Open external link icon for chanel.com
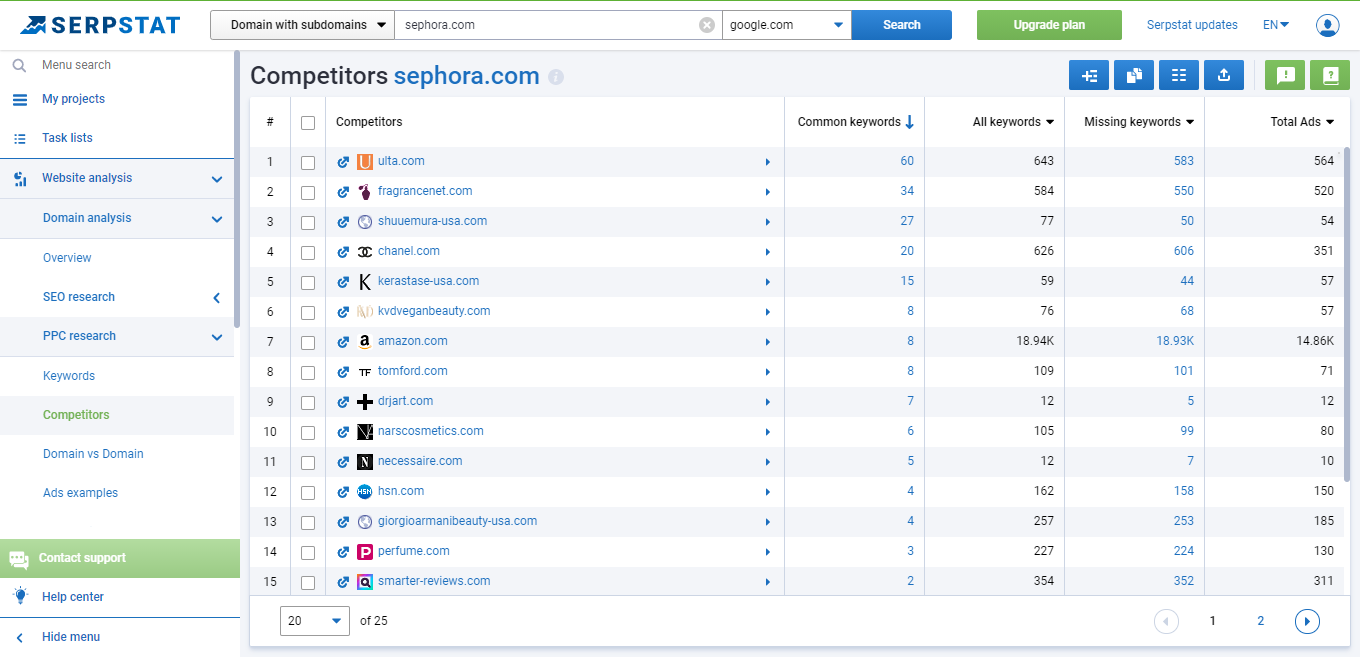 [343, 252]
